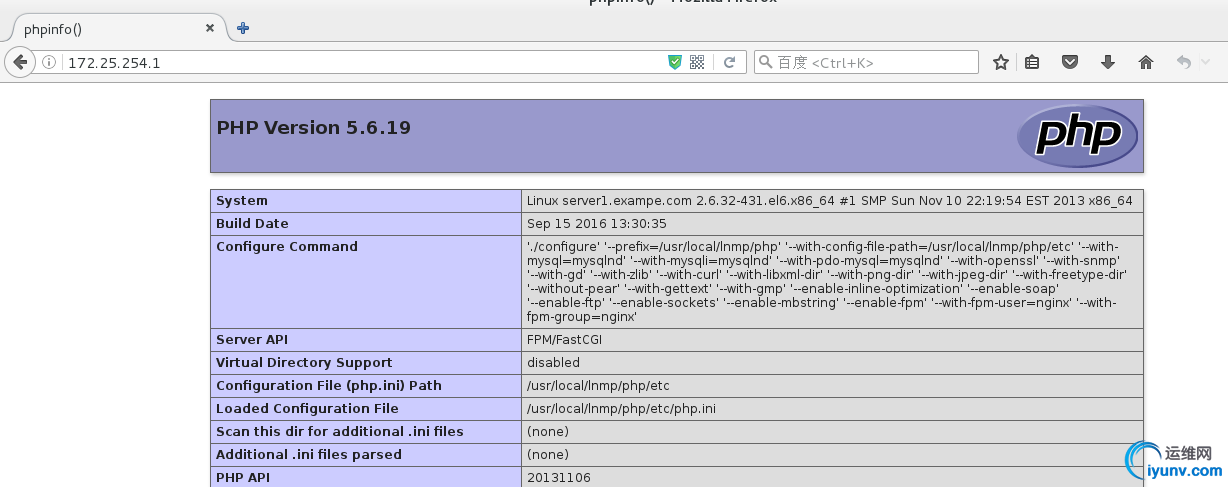Open the downloads arrow

(1107, 62)
